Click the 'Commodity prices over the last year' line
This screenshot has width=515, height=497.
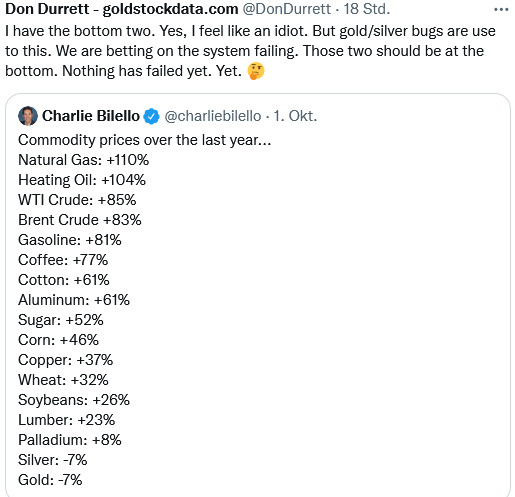click(145, 140)
